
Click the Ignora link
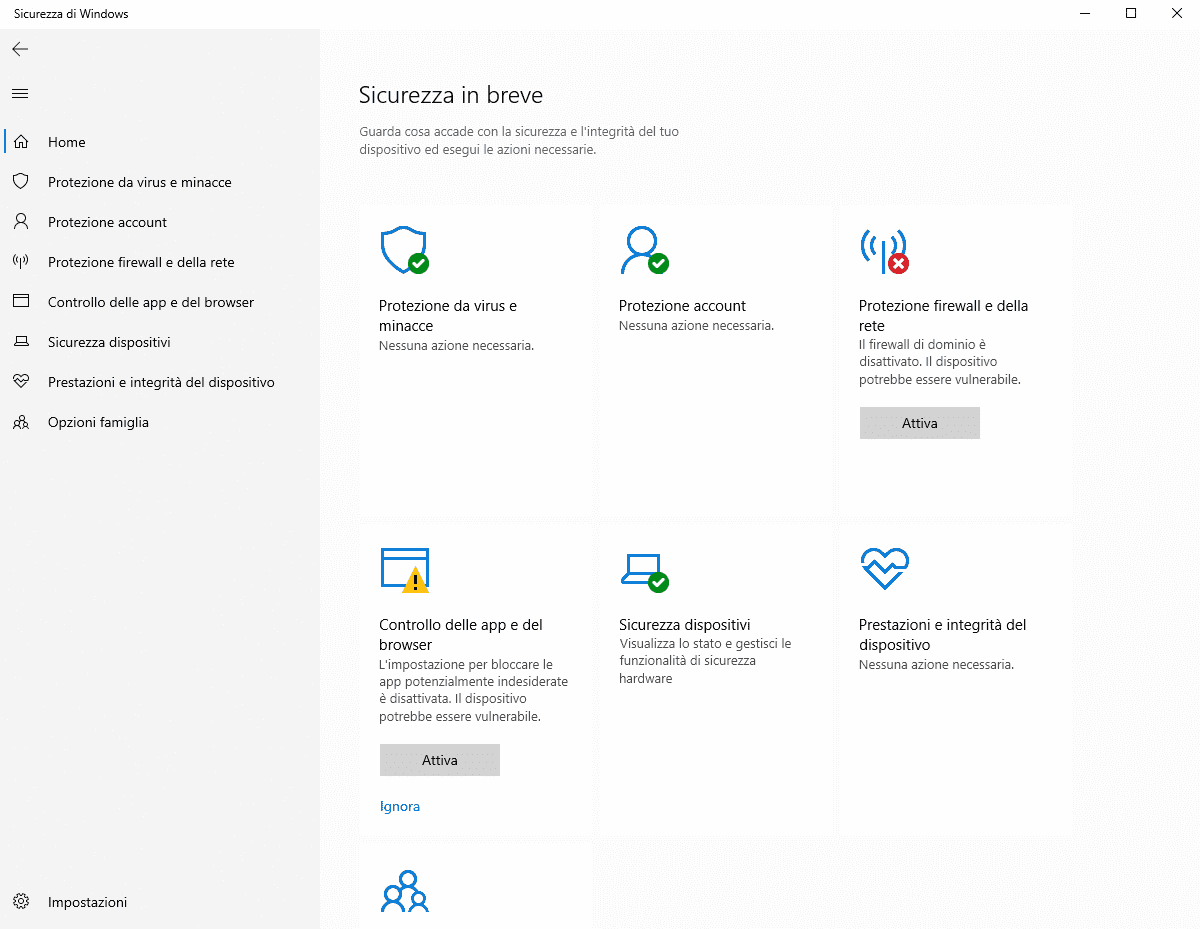(400, 806)
